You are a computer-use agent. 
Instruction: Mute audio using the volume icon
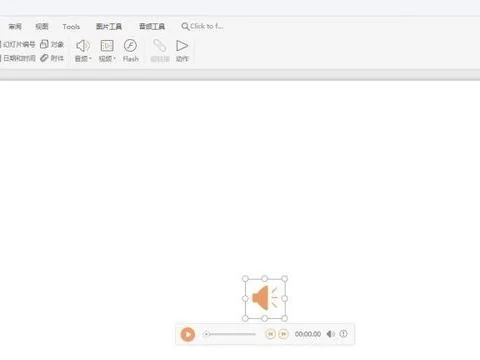pos(331,334)
